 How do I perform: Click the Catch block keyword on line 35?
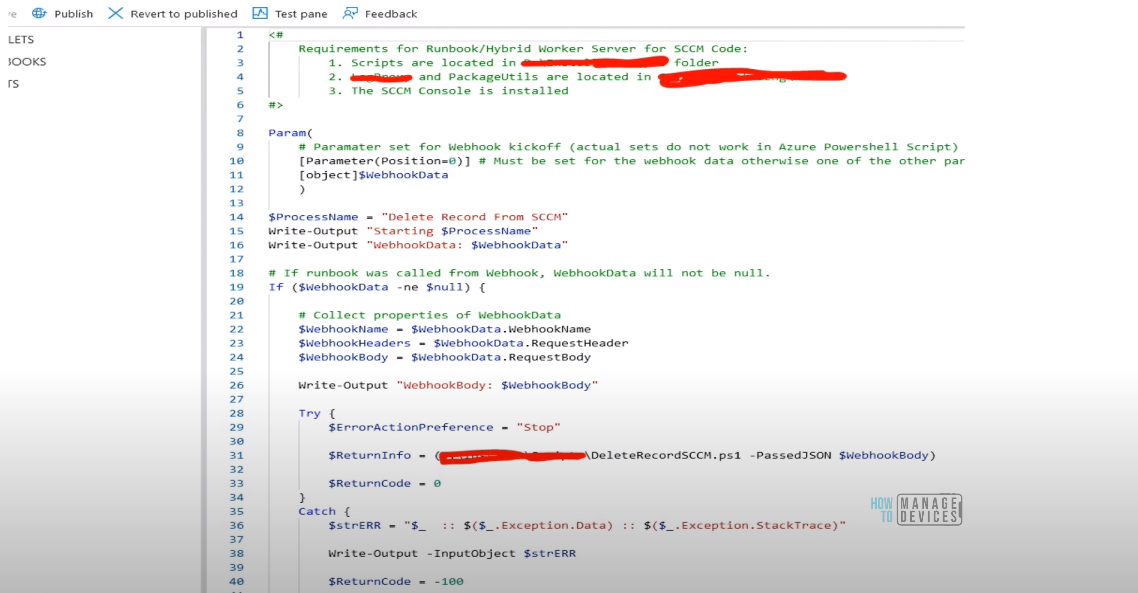[316, 511]
